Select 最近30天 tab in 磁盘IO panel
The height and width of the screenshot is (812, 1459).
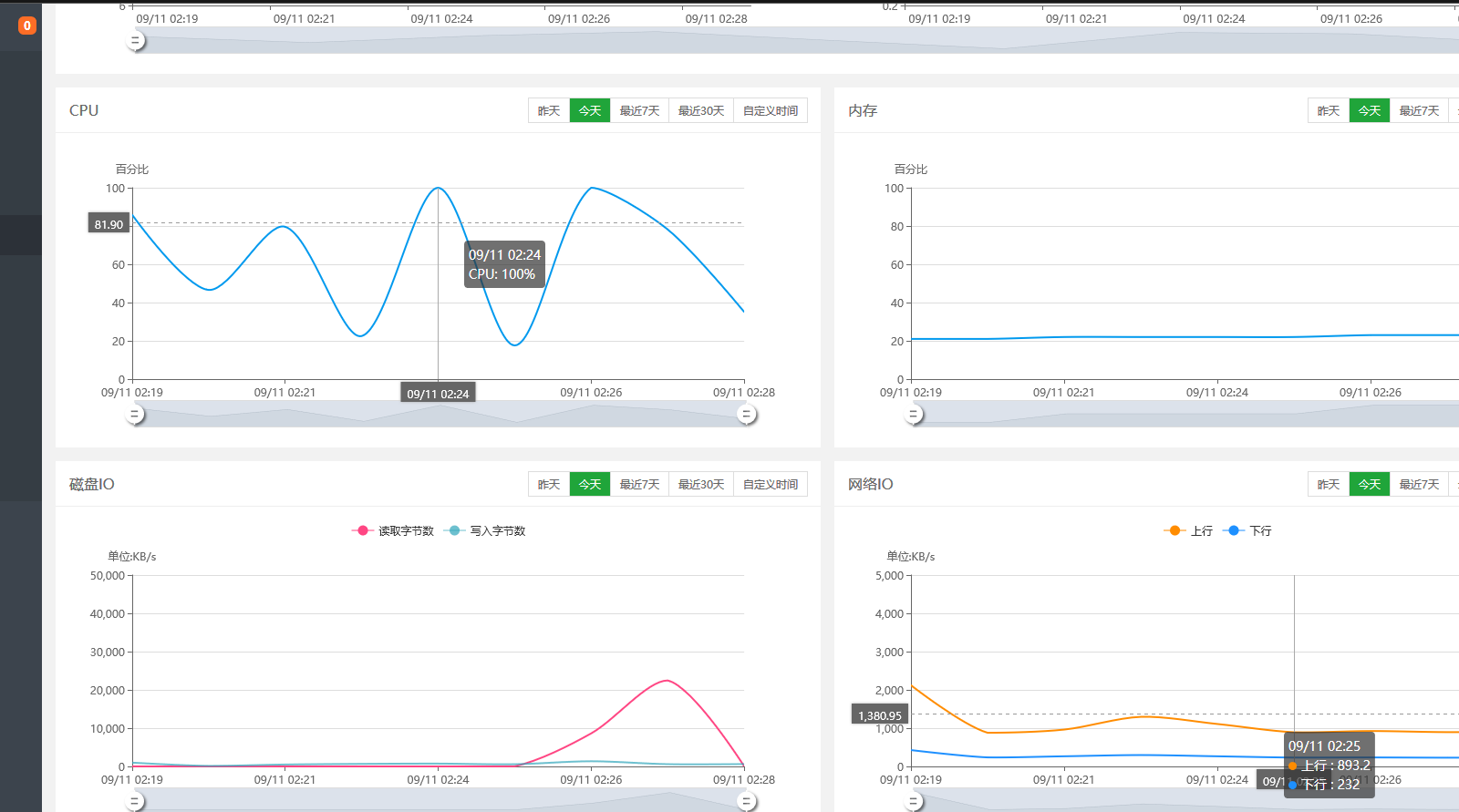(x=701, y=484)
